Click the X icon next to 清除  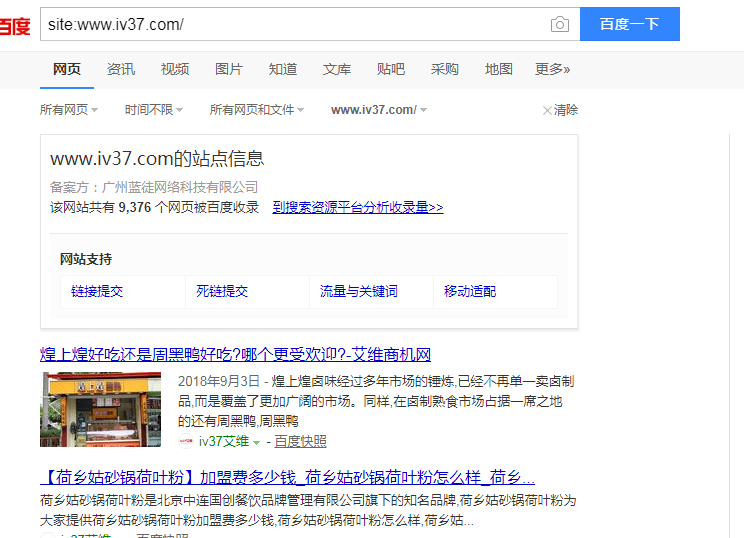547,111
